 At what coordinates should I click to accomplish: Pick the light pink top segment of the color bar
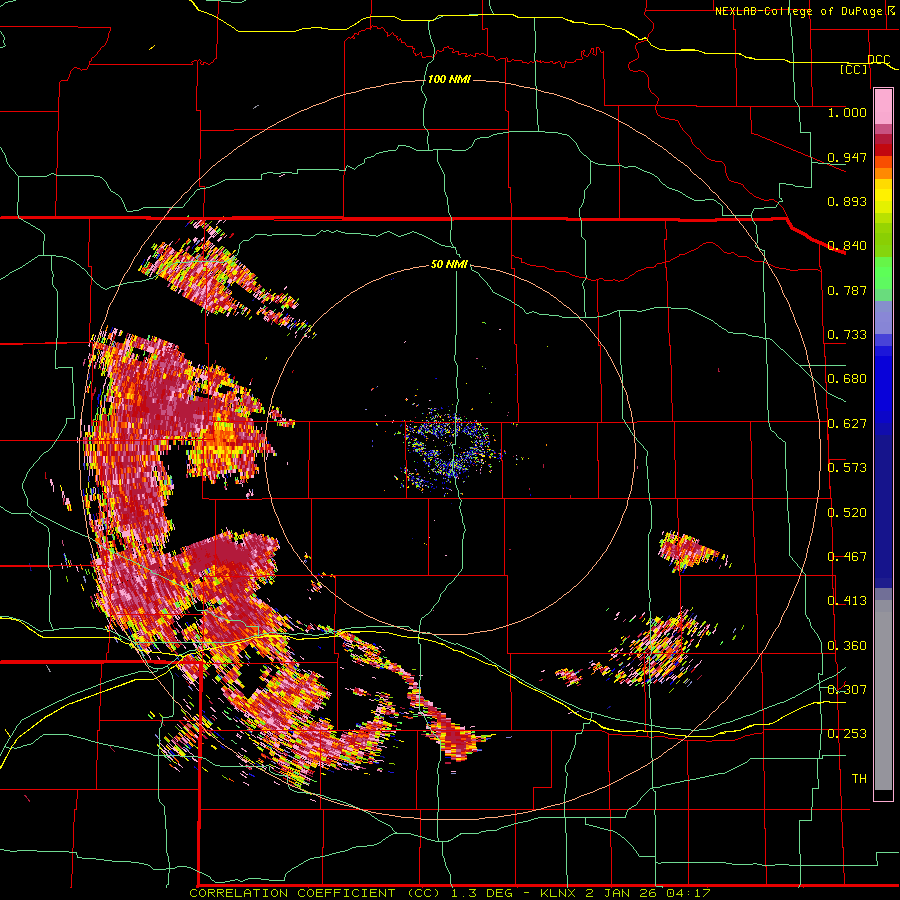pos(883,107)
